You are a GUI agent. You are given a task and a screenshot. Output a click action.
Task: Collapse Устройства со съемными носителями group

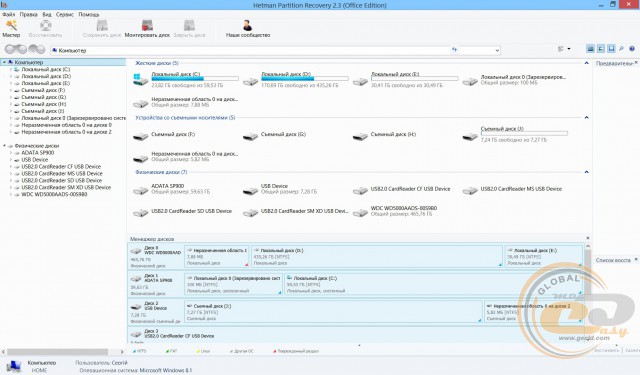(x=587, y=118)
